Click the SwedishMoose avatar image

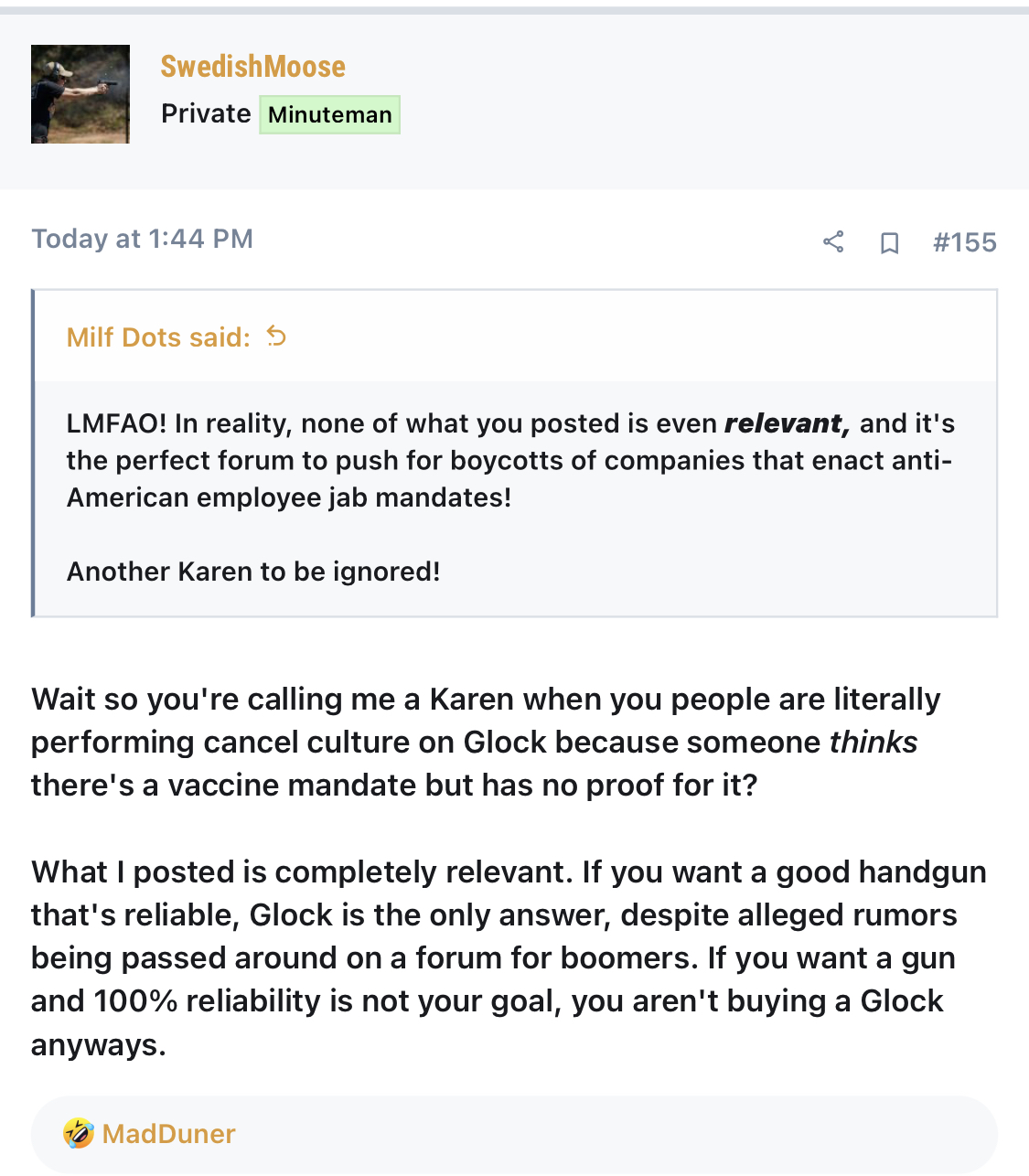click(80, 94)
